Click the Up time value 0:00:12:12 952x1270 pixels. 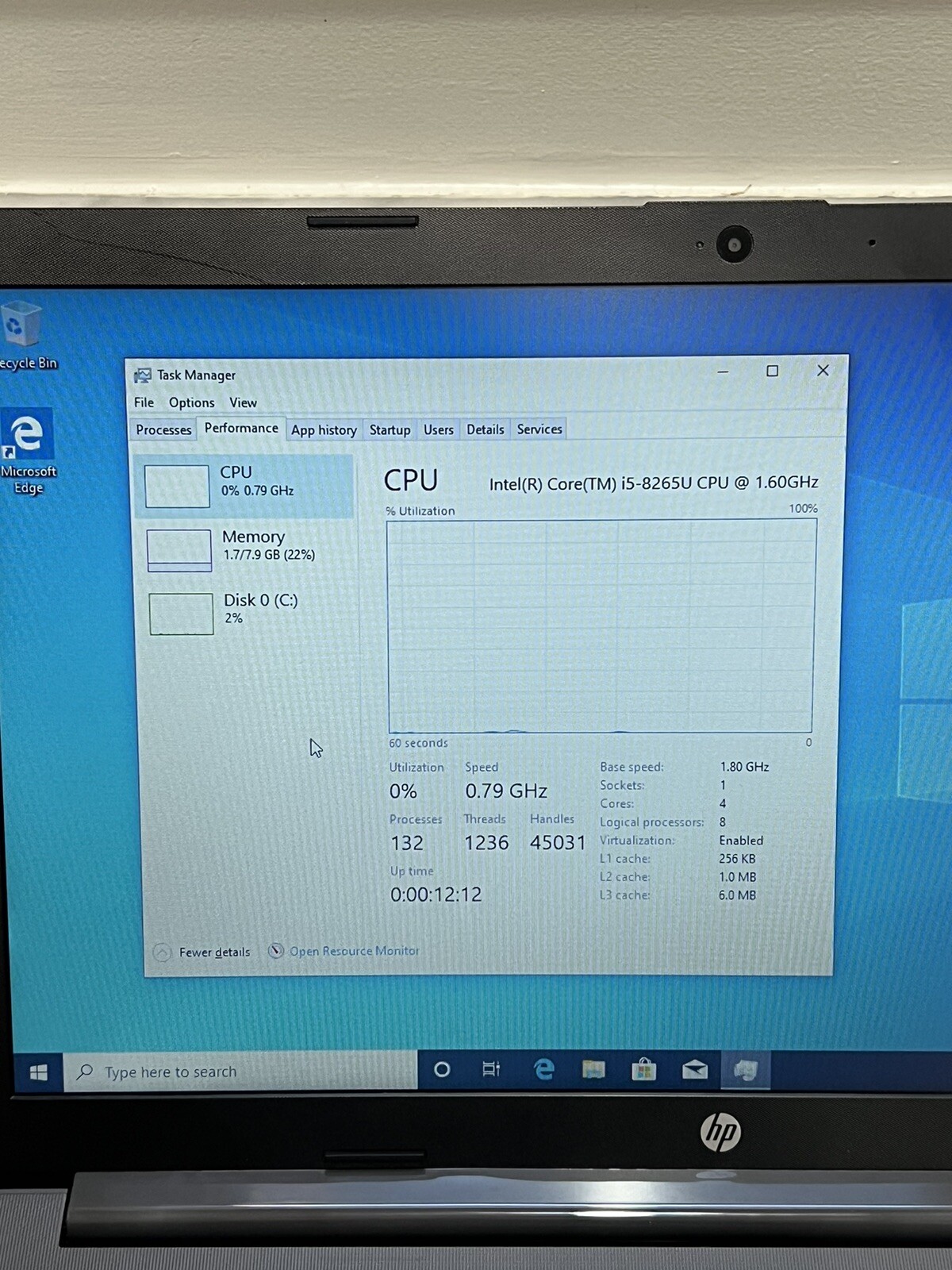tap(436, 895)
